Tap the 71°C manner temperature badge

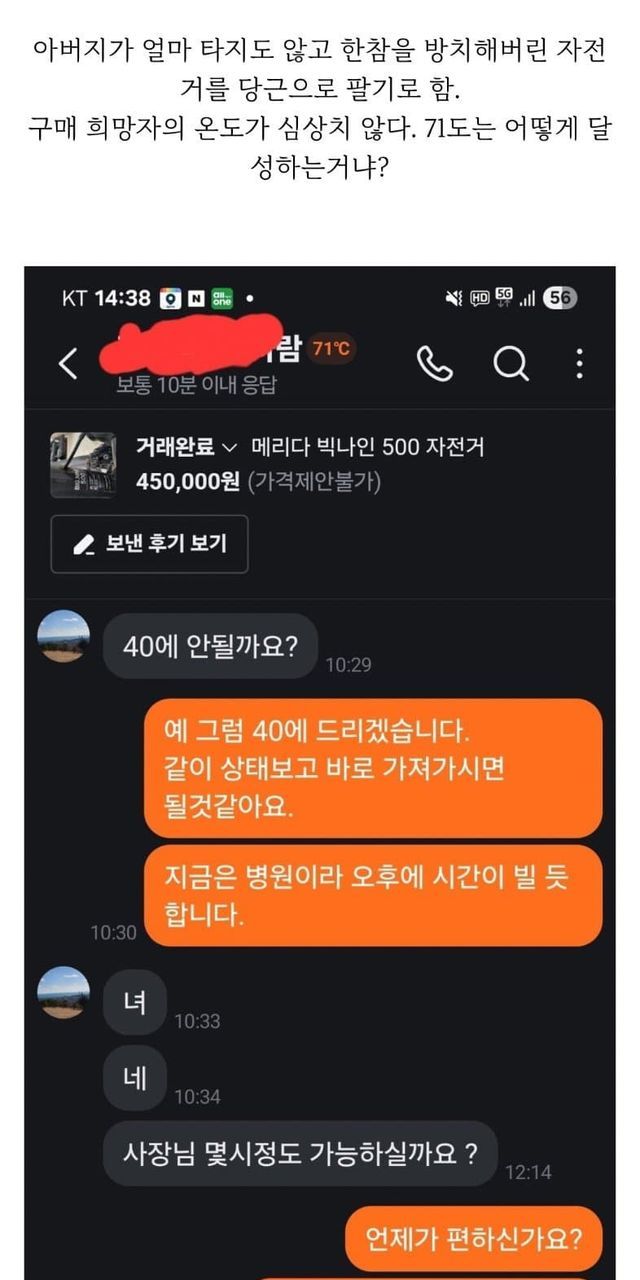coord(331,349)
